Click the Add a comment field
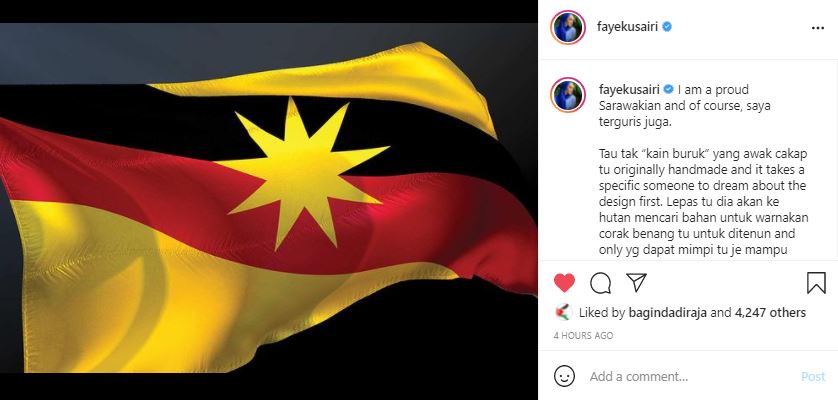This screenshot has width=838, height=400. (689, 376)
